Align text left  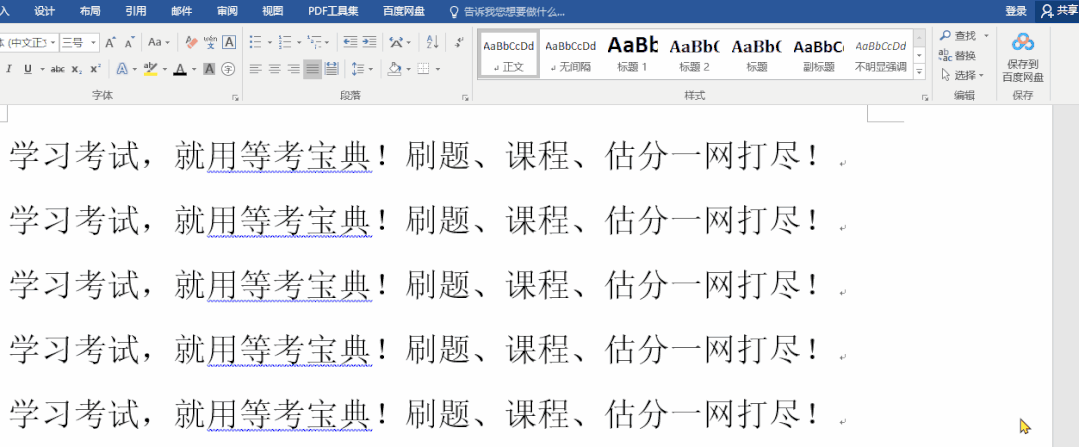tap(256, 69)
